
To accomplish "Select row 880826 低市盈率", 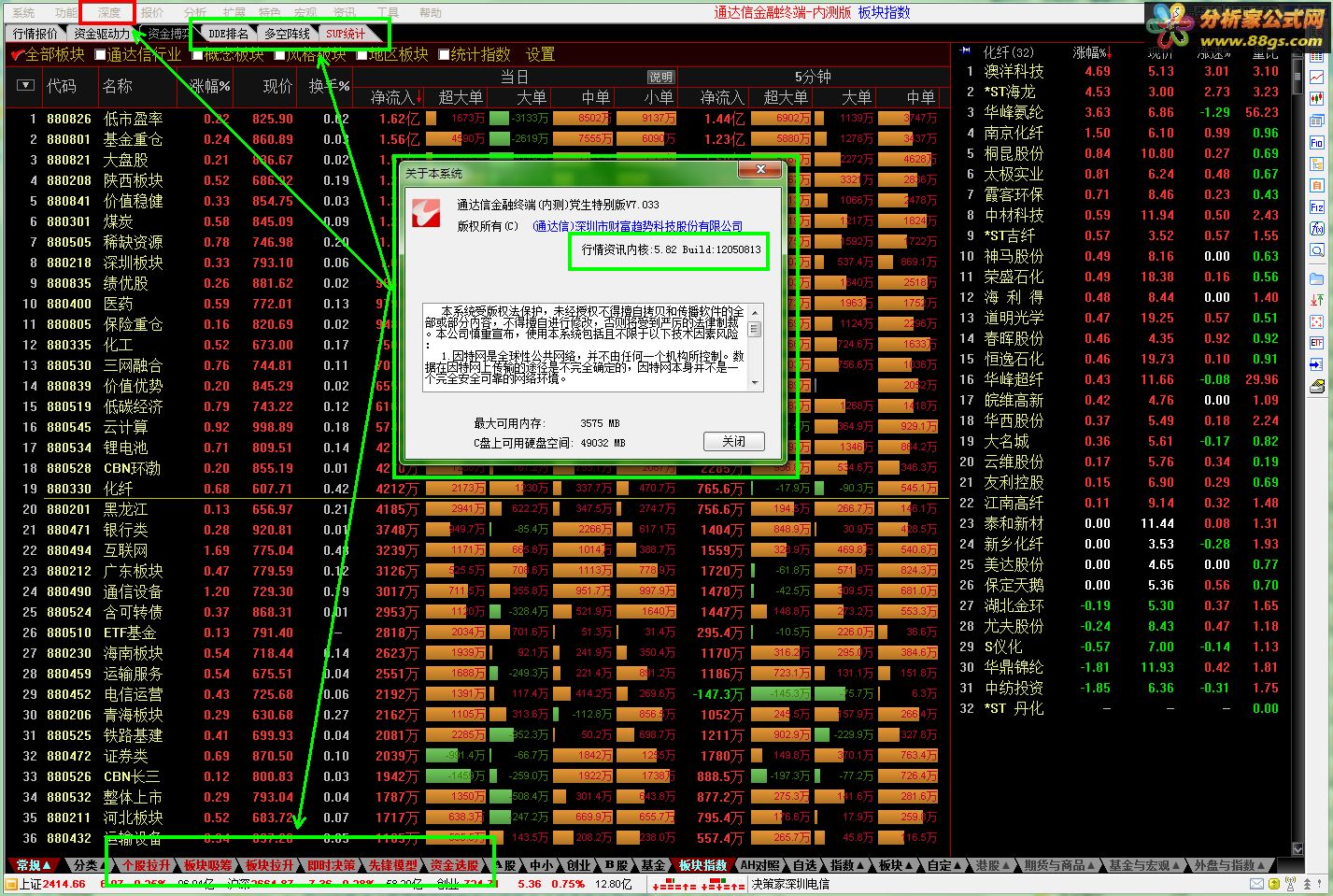I will point(476,119).
